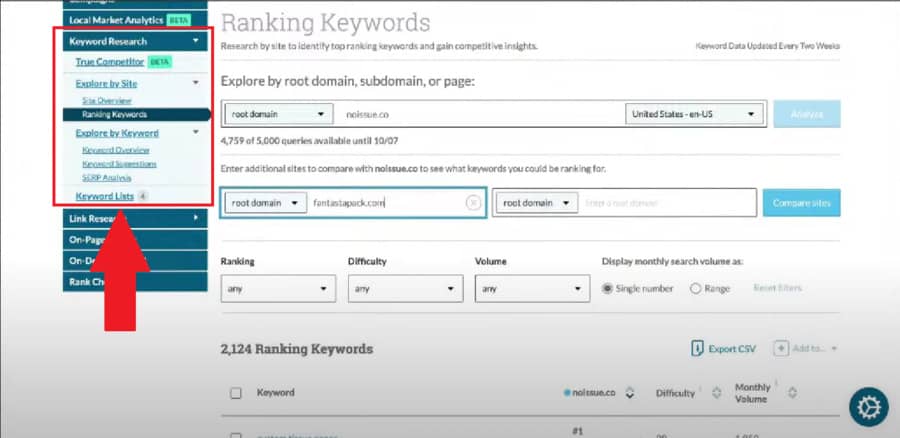Screen dimensions: 900x438
Task: Select the Range radio option
Action: [696, 289]
